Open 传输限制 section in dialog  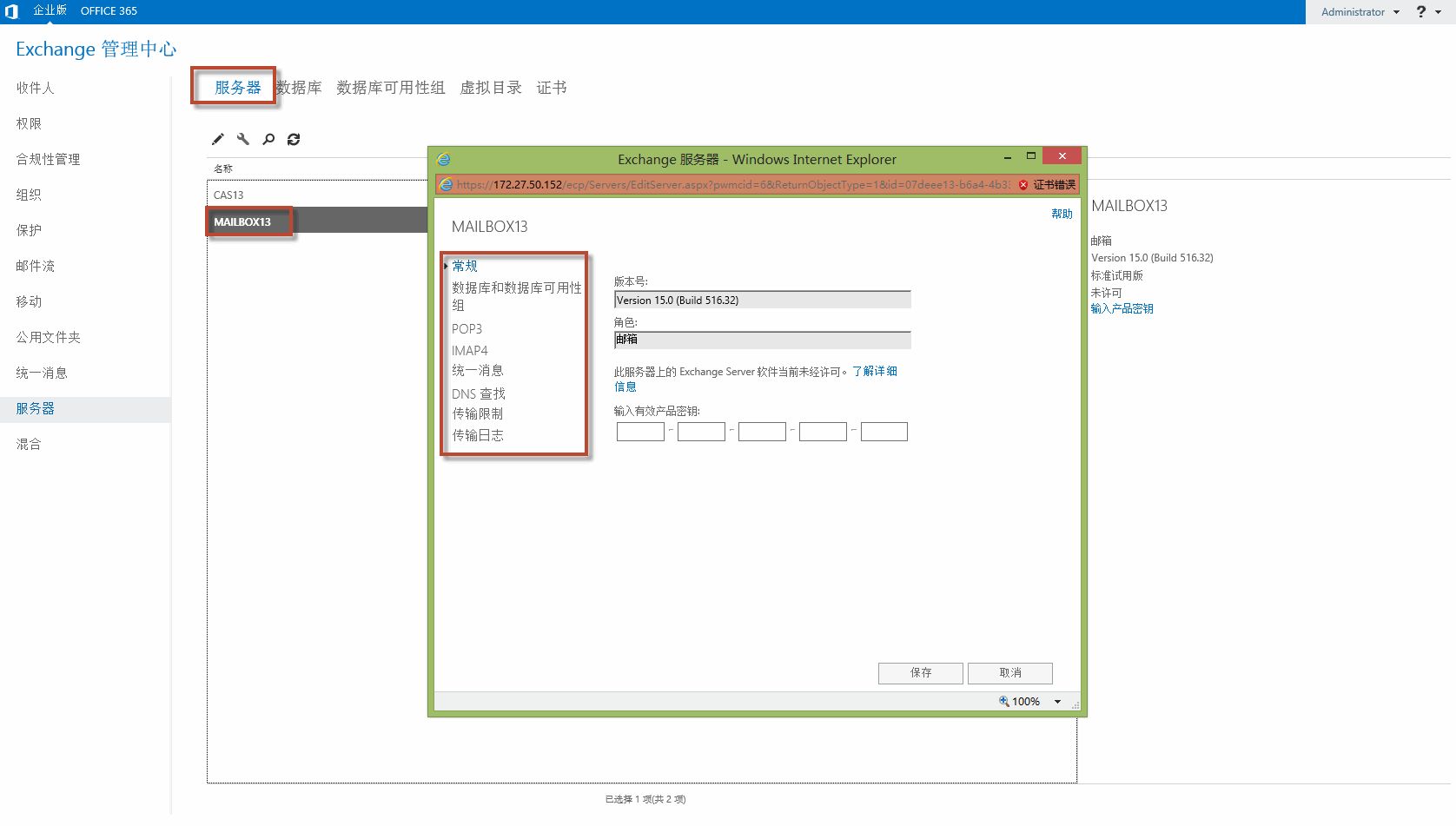pyautogui.click(x=478, y=413)
